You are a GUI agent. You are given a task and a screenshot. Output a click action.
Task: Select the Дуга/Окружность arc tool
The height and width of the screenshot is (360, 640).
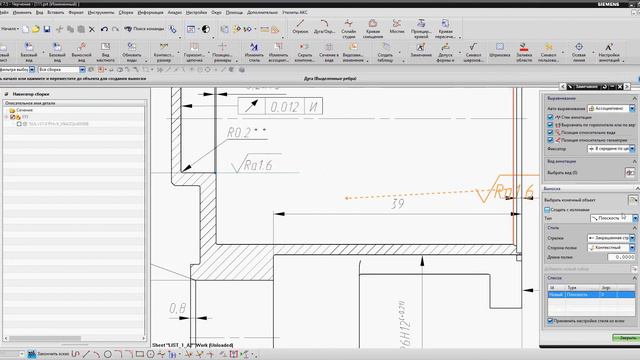tap(324, 27)
